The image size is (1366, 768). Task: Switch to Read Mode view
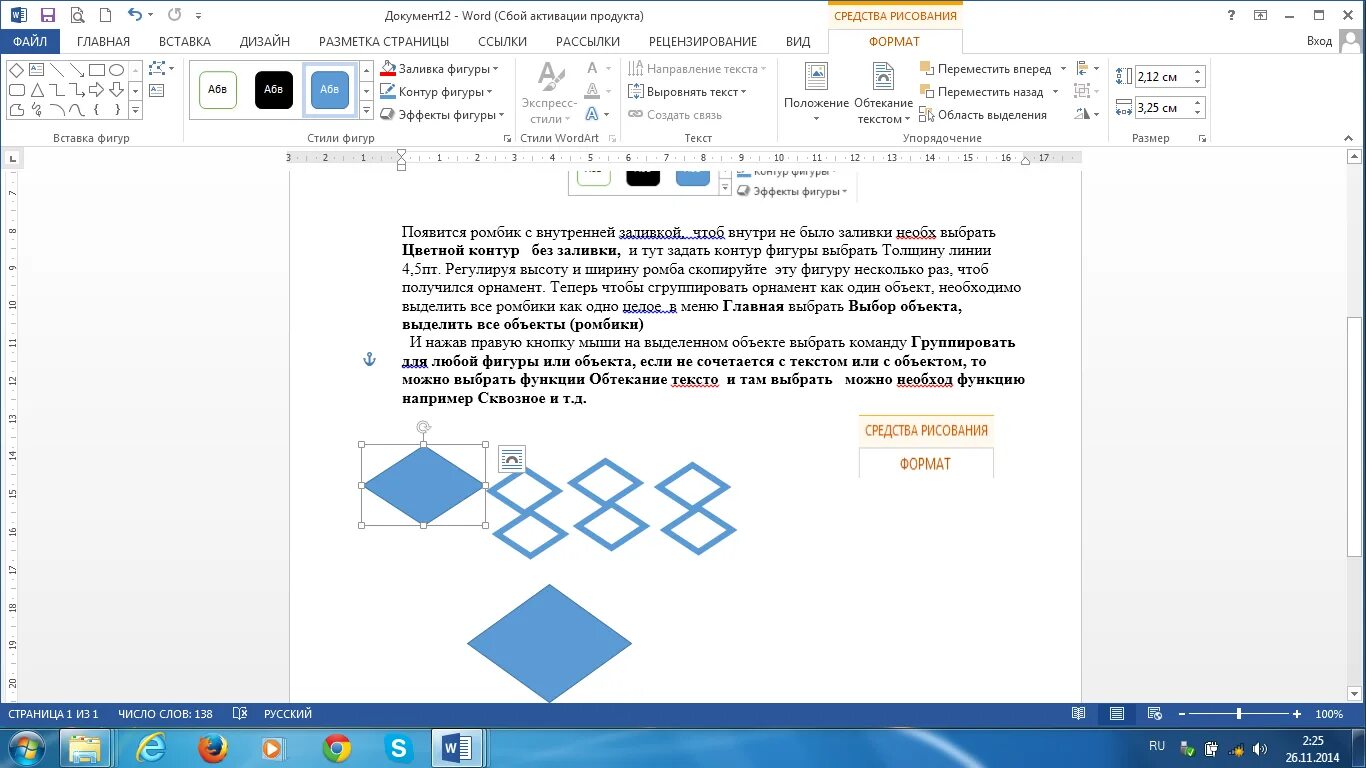point(1078,714)
